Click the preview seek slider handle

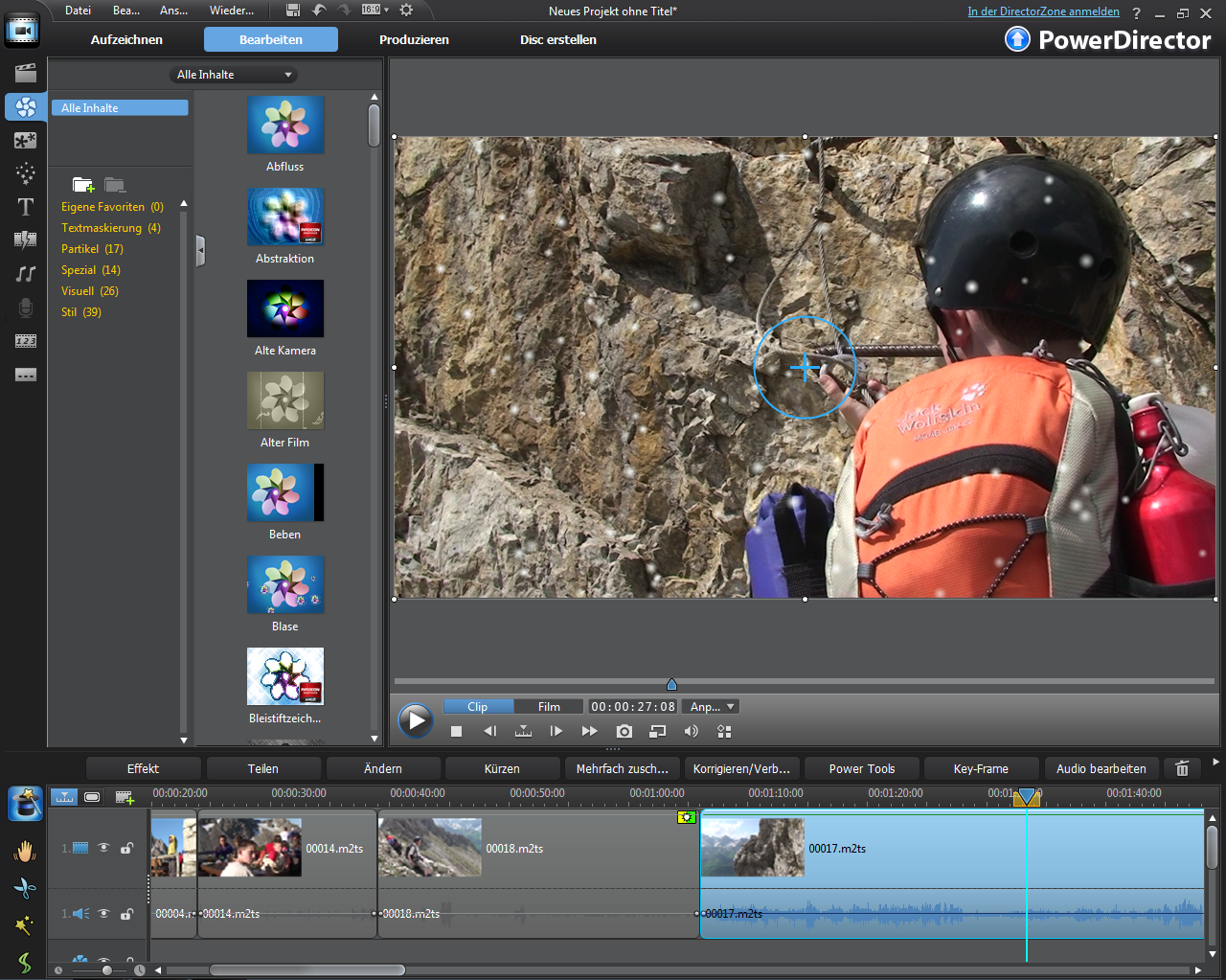click(x=671, y=683)
